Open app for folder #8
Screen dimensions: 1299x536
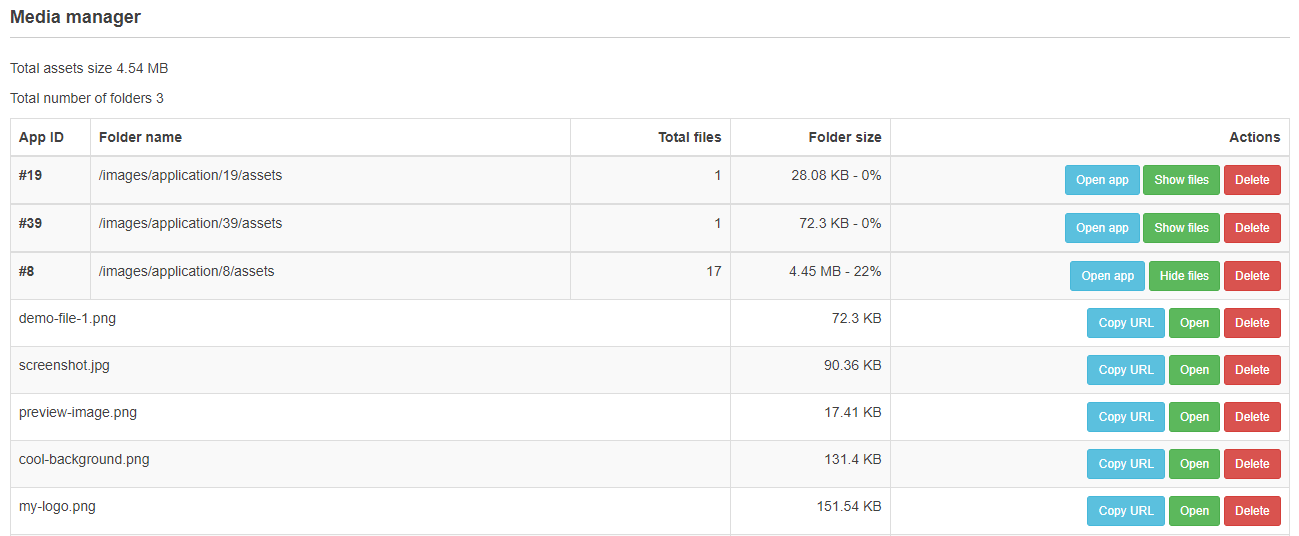point(1107,276)
